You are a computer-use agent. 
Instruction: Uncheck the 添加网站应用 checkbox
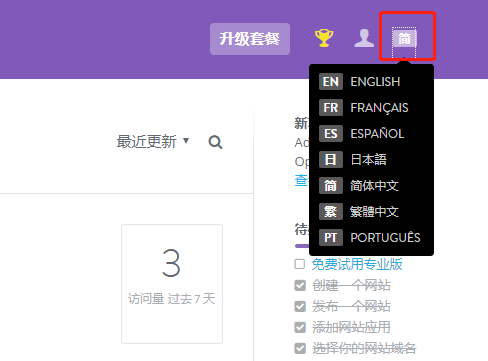coord(300,327)
